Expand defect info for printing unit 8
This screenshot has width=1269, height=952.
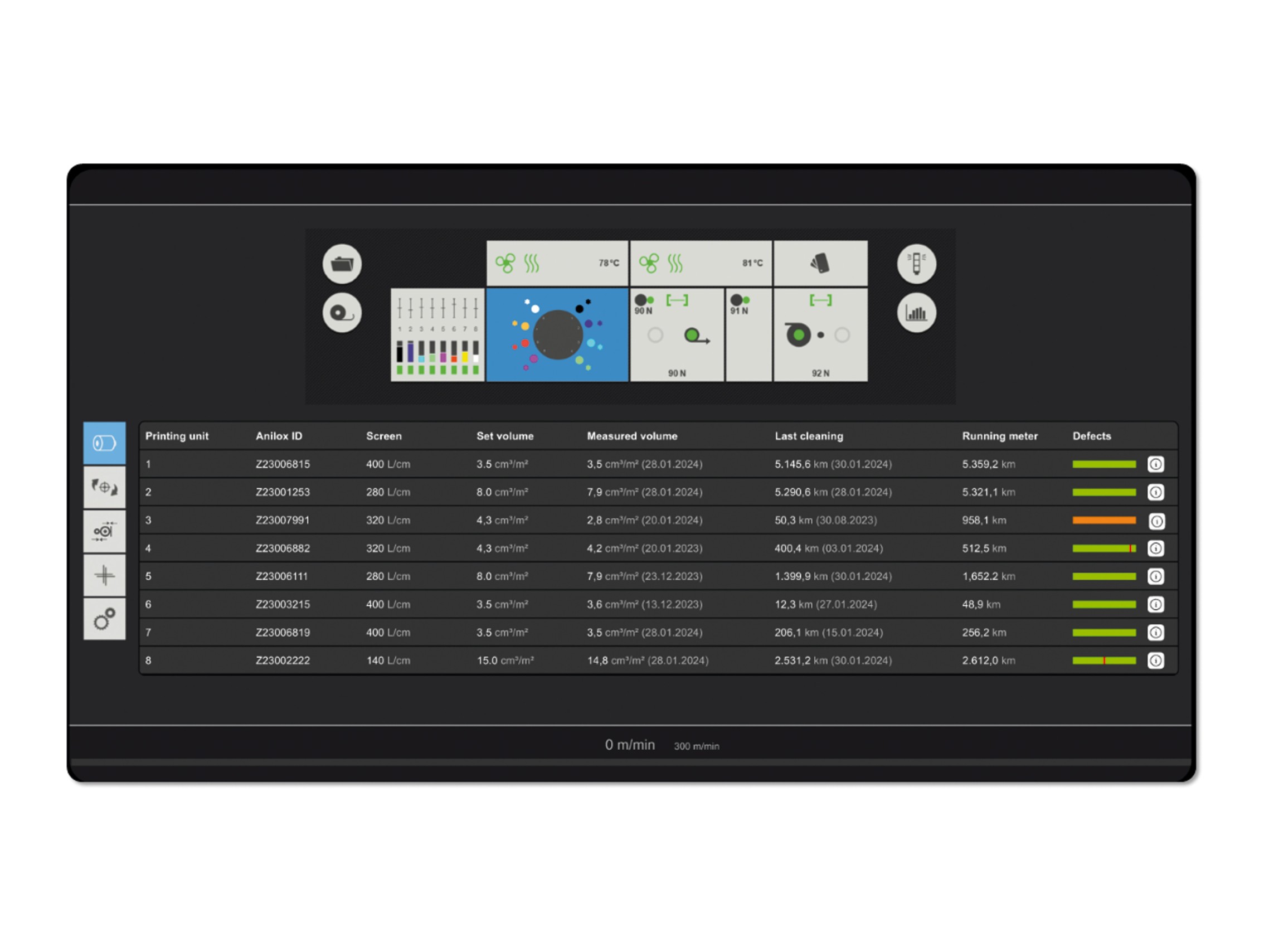[x=1155, y=660]
